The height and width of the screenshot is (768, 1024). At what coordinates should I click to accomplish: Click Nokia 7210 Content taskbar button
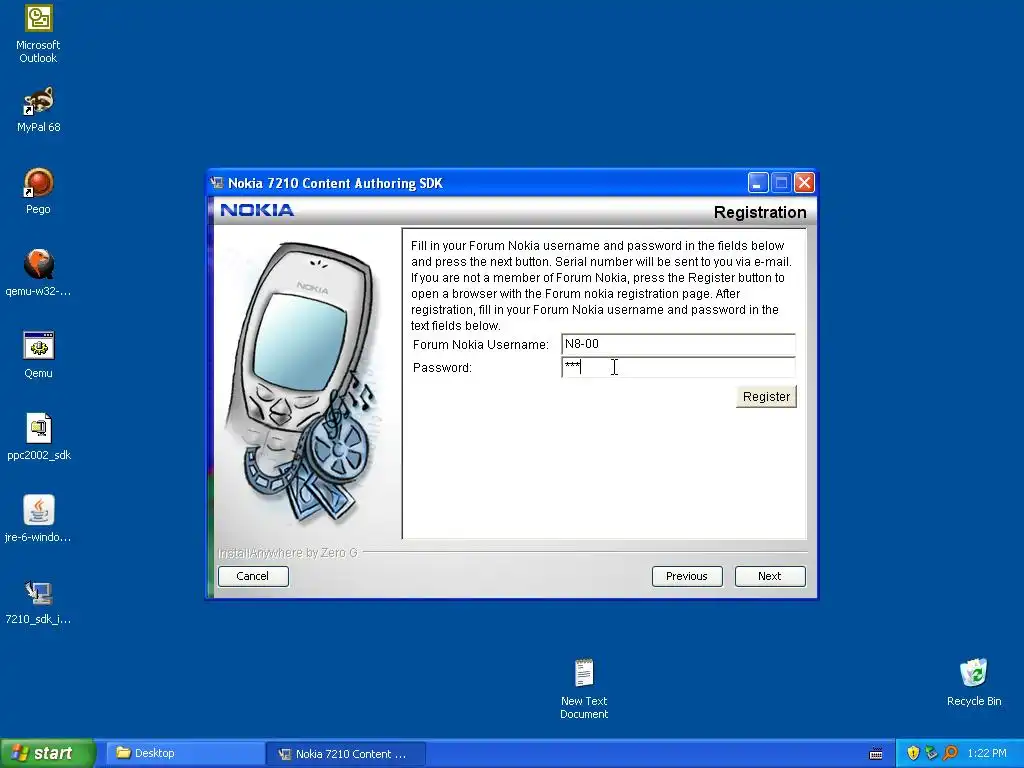pos(346,754)
